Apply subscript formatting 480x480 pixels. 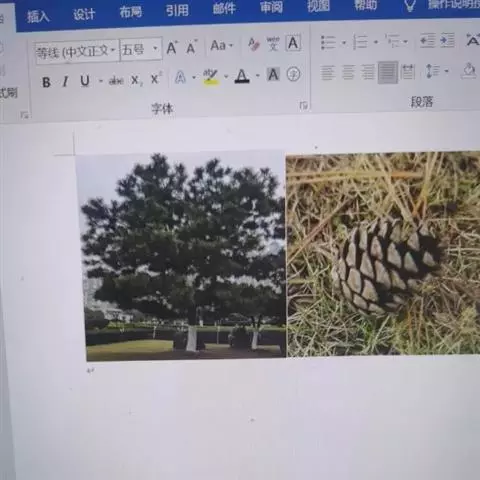pyautogui.click(x=136, y=80)
